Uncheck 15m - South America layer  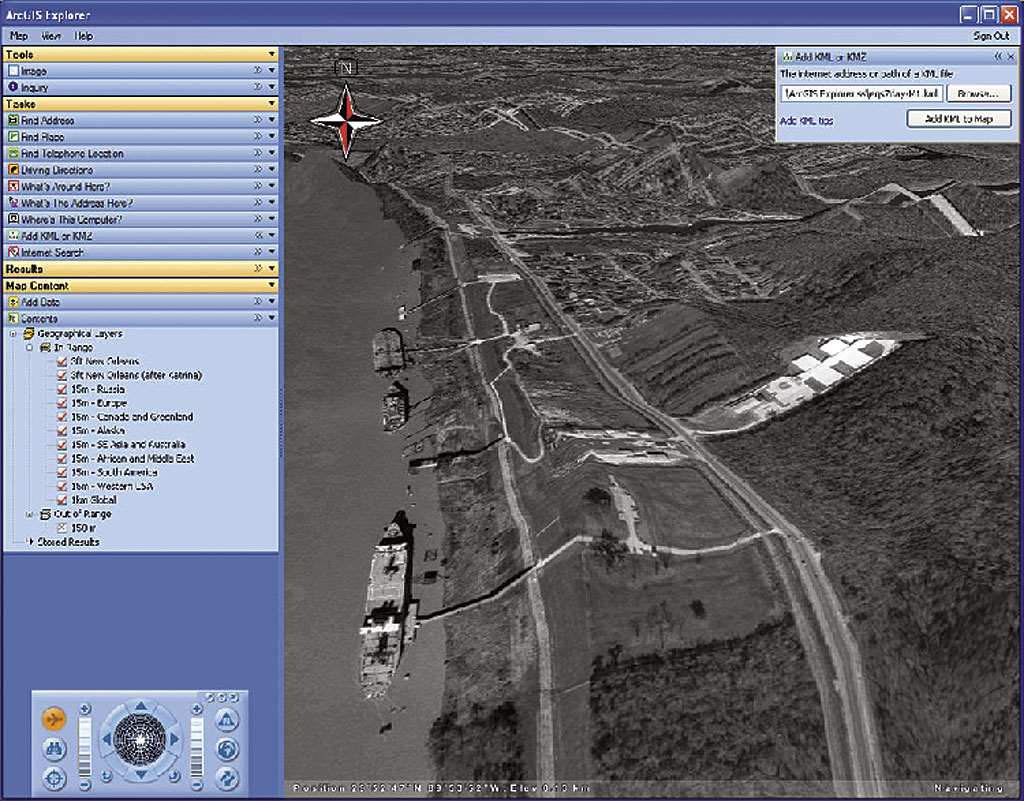pos(62,472)
